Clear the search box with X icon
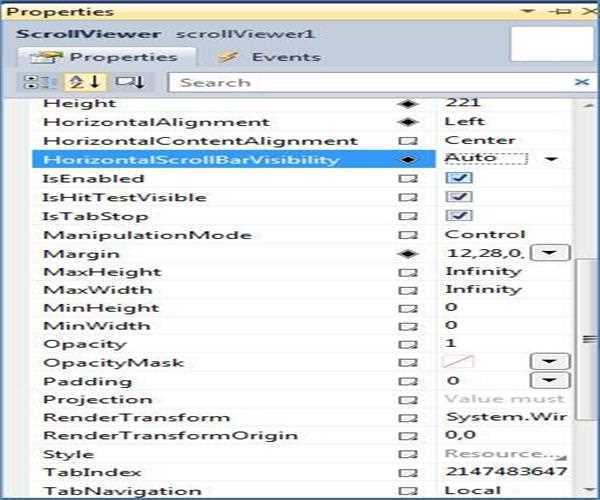This screenshot has width=600, height=500. pyautogui.click(x=582, y=82)
